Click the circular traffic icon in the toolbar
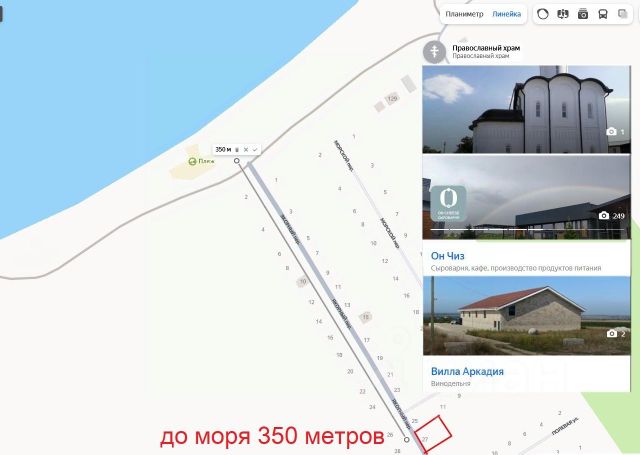The image size is (640, 455). tap(542, 14)
